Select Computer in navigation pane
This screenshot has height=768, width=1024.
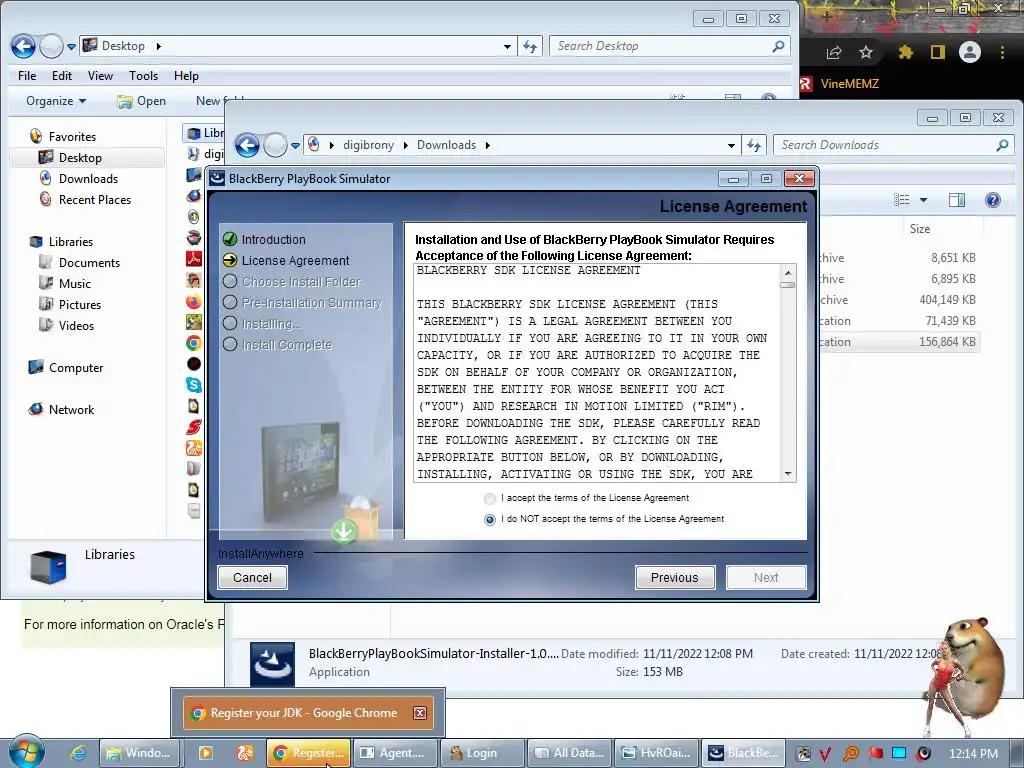[76, 368]
